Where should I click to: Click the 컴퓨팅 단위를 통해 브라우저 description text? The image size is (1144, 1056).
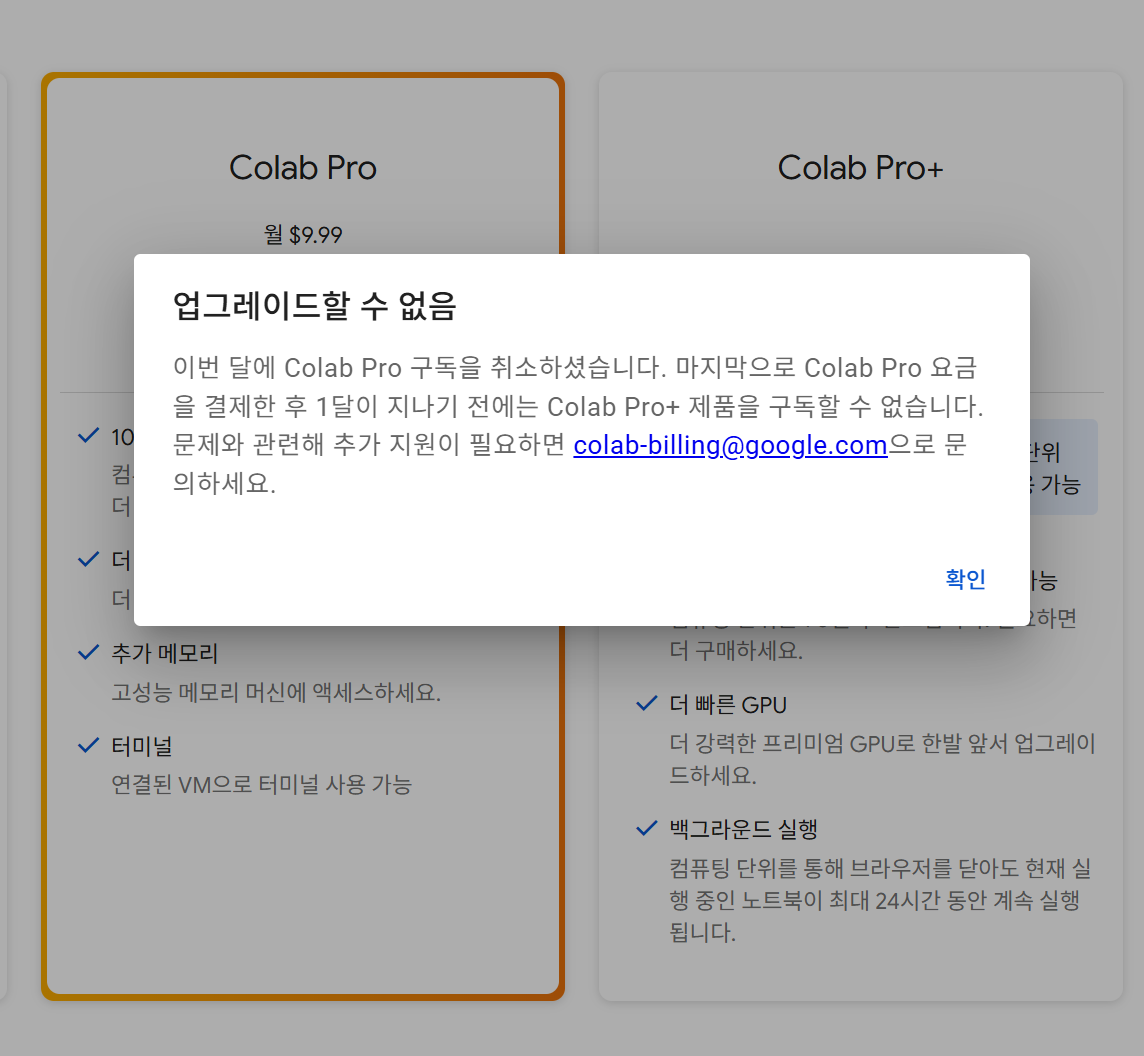click(x=881, y=900)
